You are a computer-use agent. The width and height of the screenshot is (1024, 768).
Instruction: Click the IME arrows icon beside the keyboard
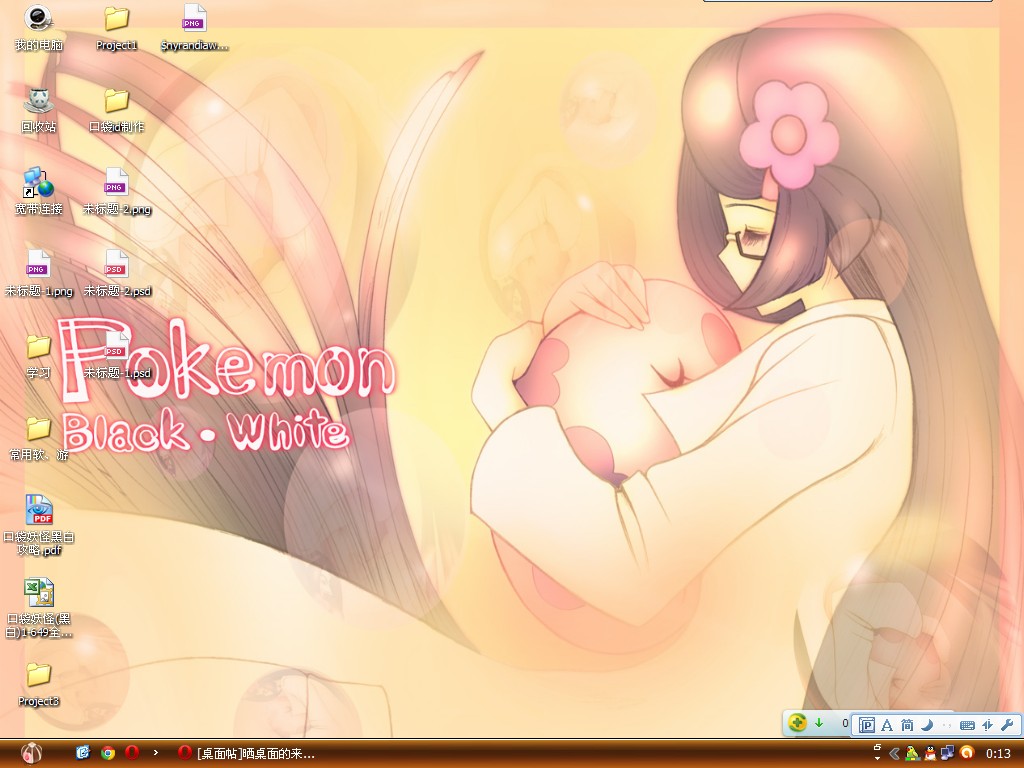coord(987,725)
